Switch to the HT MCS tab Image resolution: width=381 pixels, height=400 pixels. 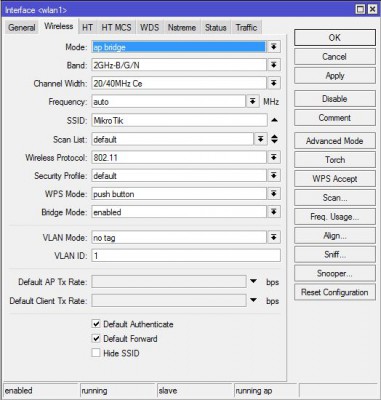116,27
